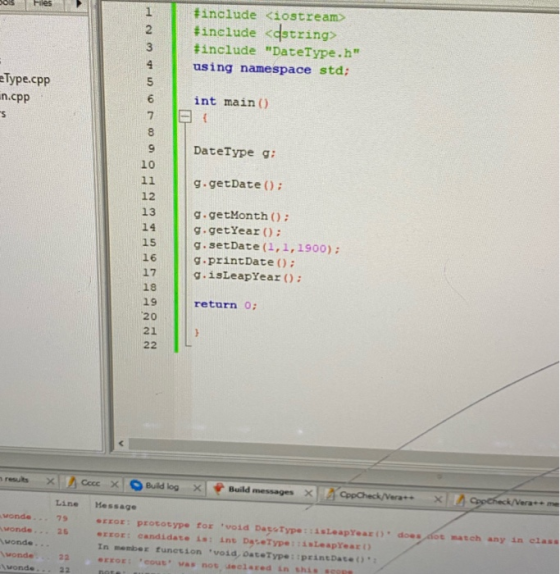Image resolution: width=560 pixels, height=574 pixels.
Task: Click line number 10 in editor gutter
Action: point(148,164)
